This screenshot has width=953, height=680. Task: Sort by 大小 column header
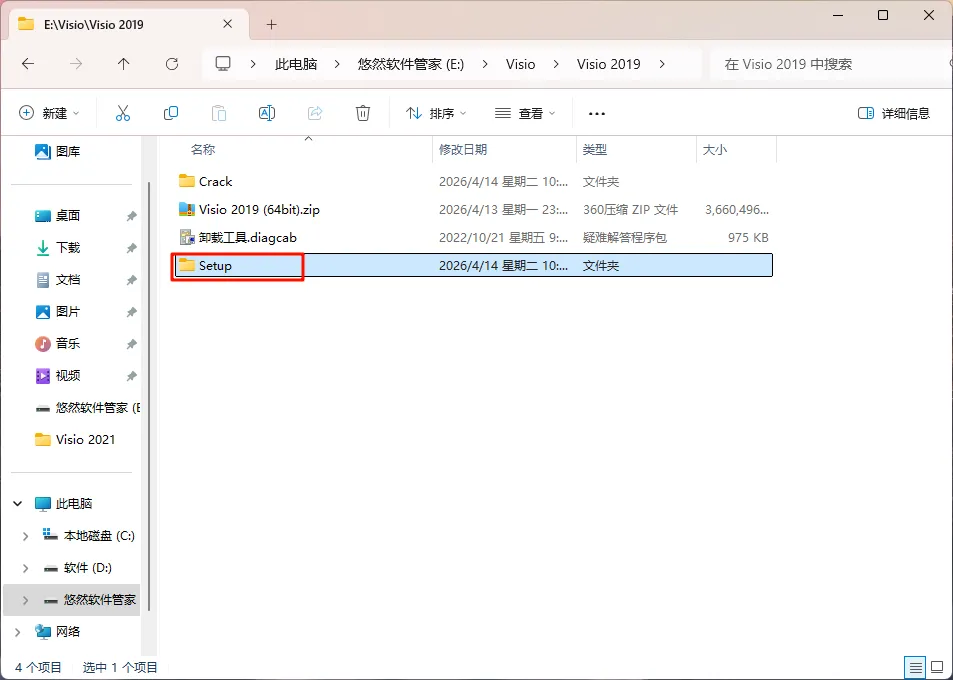[x=715, y=149]
